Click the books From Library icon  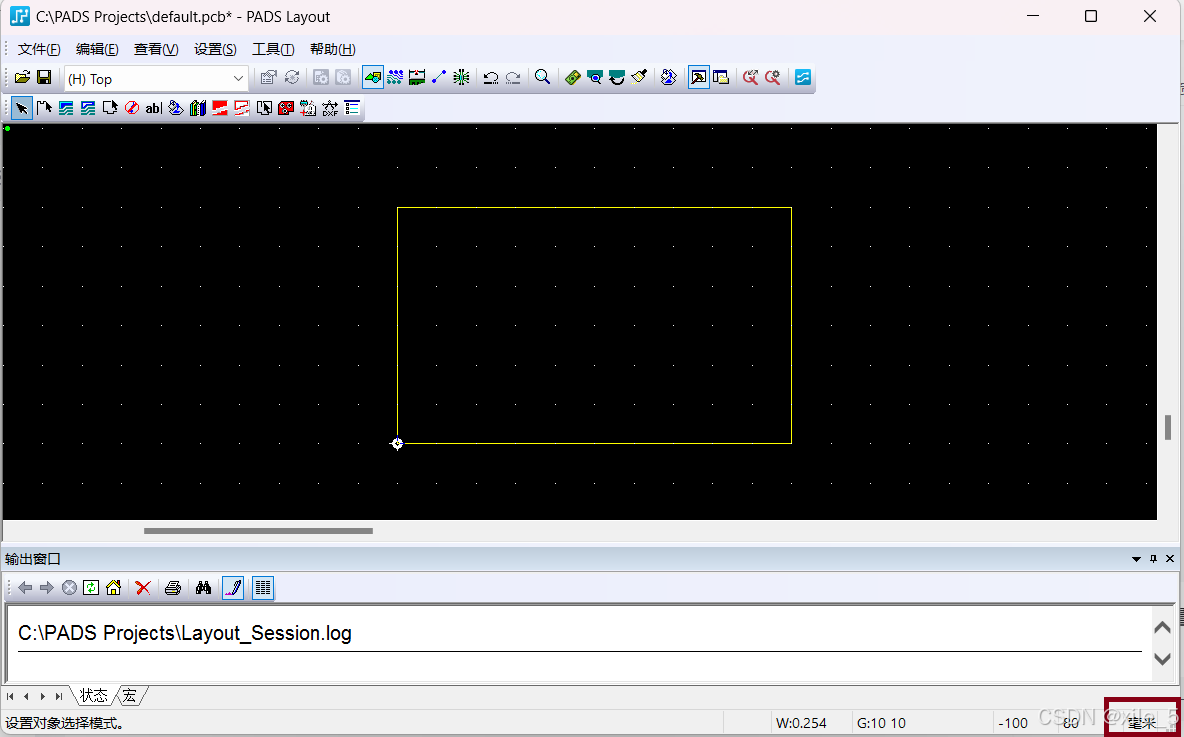click(x=198, y=108)
